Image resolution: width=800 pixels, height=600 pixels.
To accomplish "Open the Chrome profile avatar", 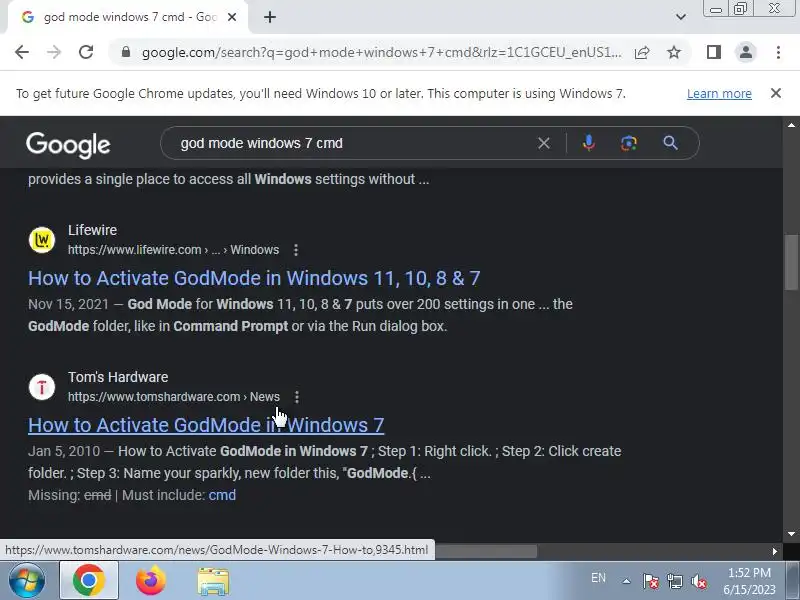I will pyautogui.click(x=745, y=52).
